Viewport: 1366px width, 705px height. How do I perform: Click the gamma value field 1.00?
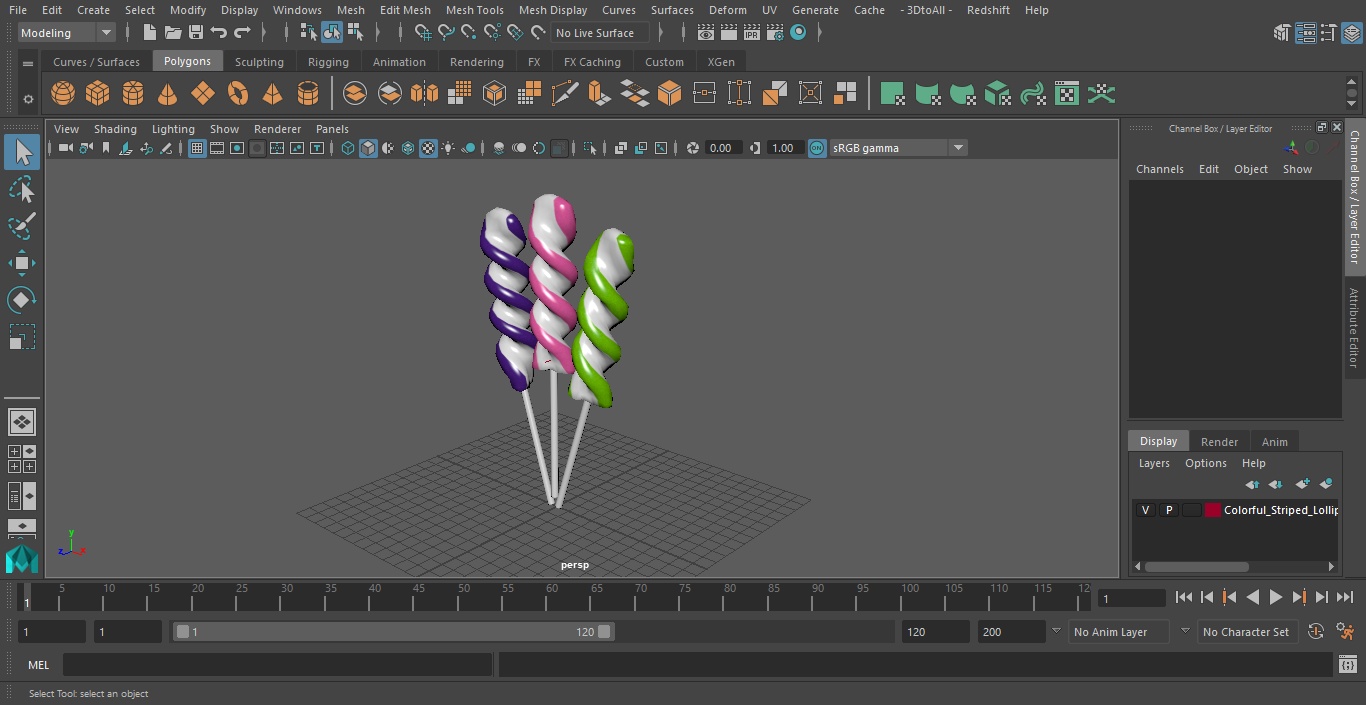click(783, 148)
